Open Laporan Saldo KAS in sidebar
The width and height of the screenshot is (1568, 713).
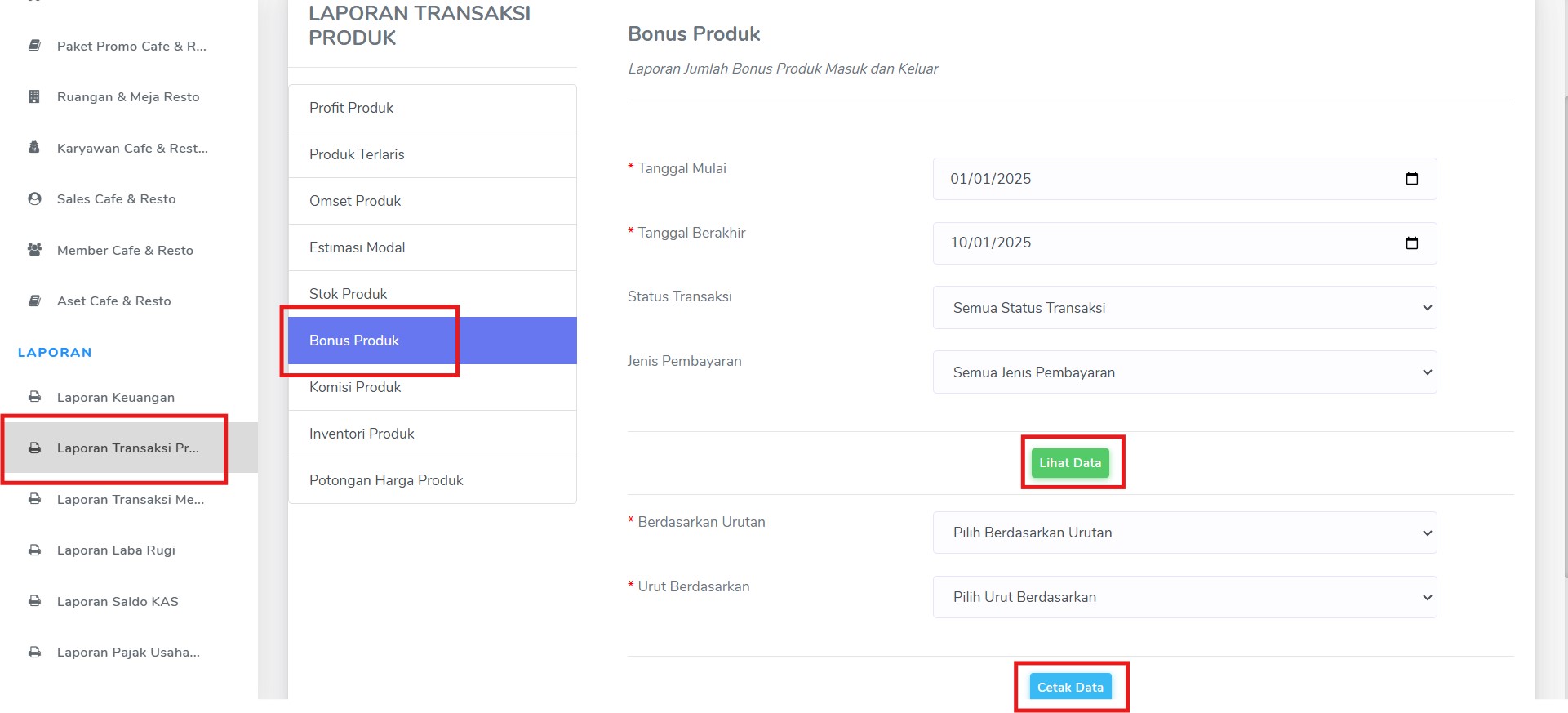118,601
